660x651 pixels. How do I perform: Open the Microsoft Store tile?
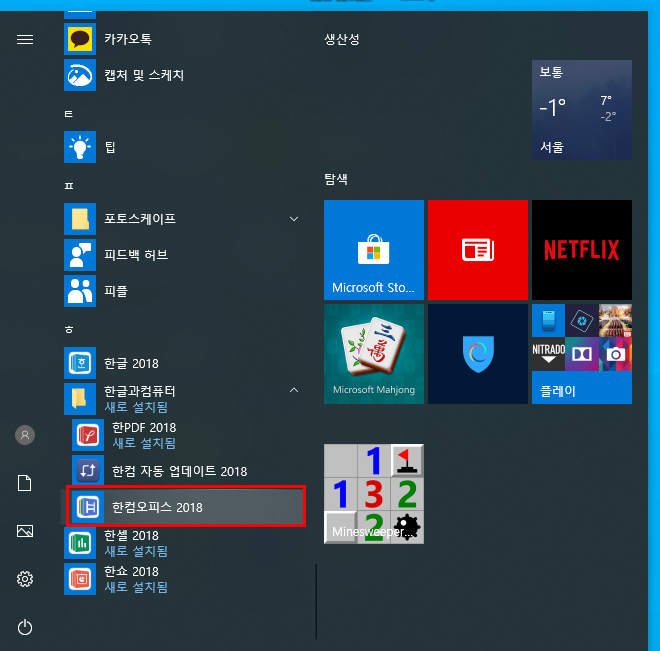[374, 250]
